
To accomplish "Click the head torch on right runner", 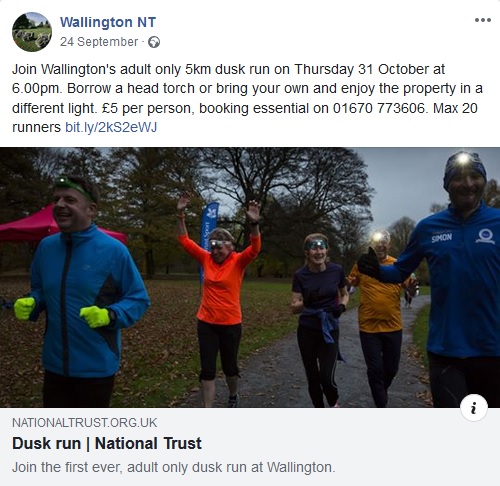I will coord(463,158).
